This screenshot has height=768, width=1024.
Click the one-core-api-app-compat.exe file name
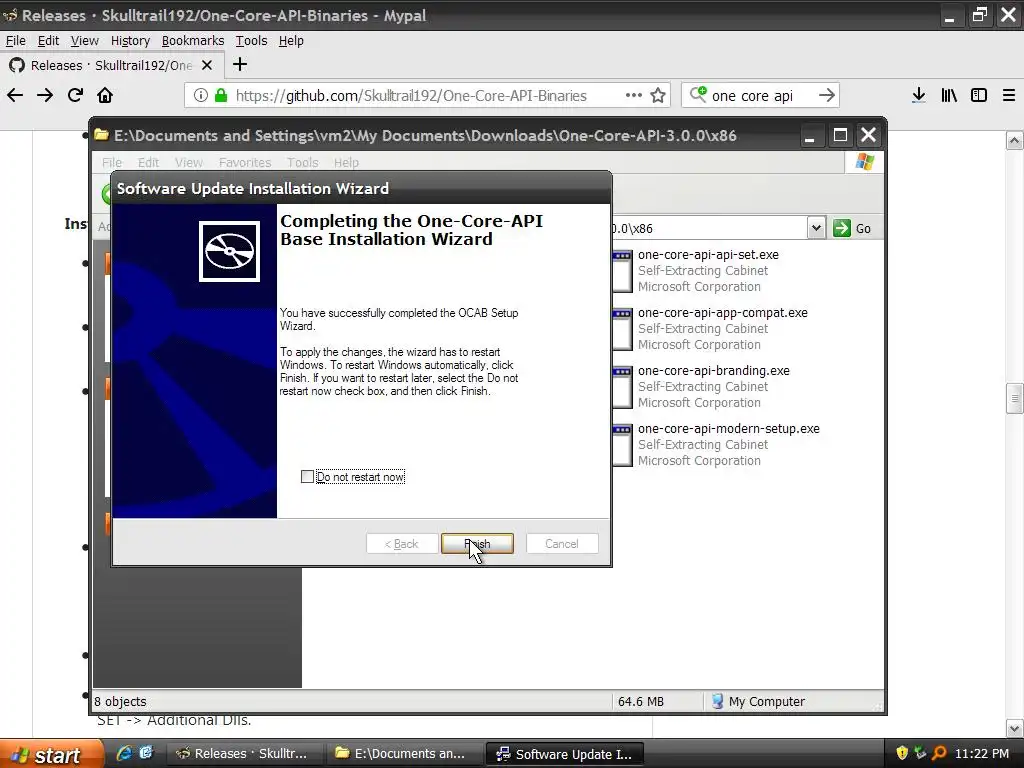click(x=723, y=313)
